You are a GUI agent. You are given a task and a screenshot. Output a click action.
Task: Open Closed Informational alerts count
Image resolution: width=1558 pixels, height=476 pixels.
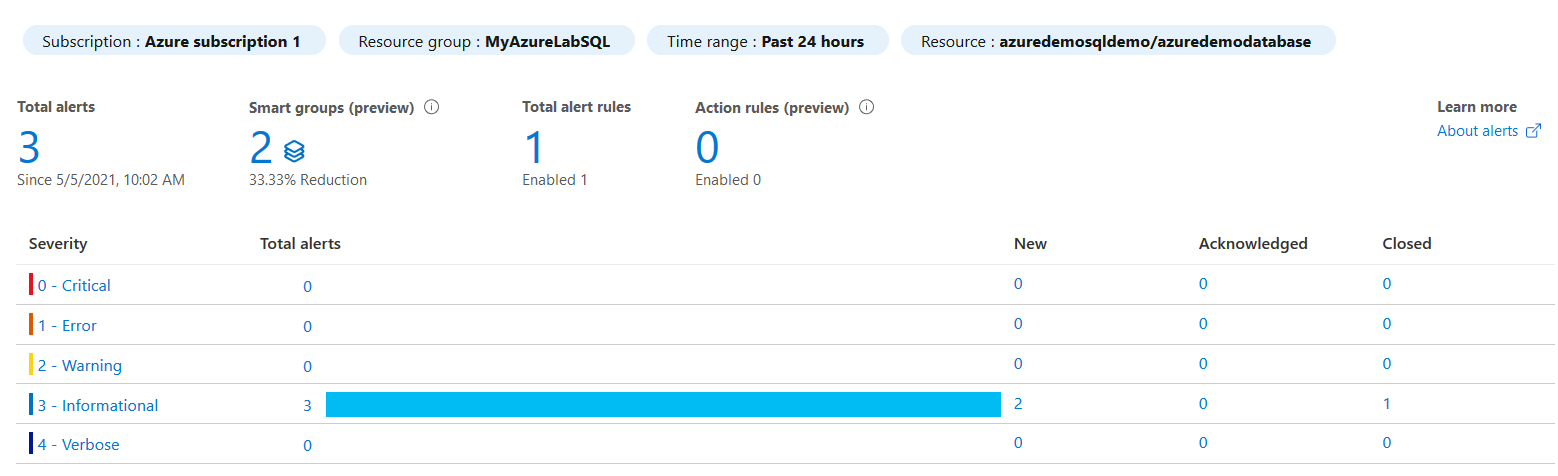click(1386, 404)
